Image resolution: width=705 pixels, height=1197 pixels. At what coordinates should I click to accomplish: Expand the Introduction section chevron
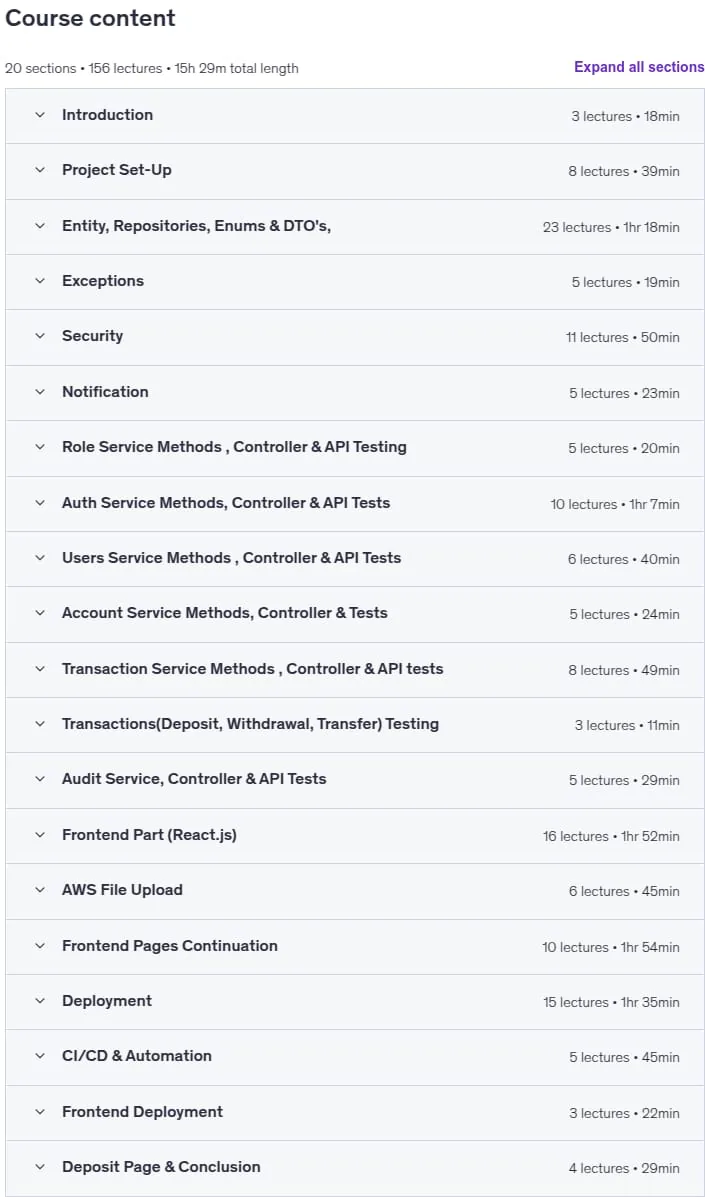(40, 115)
